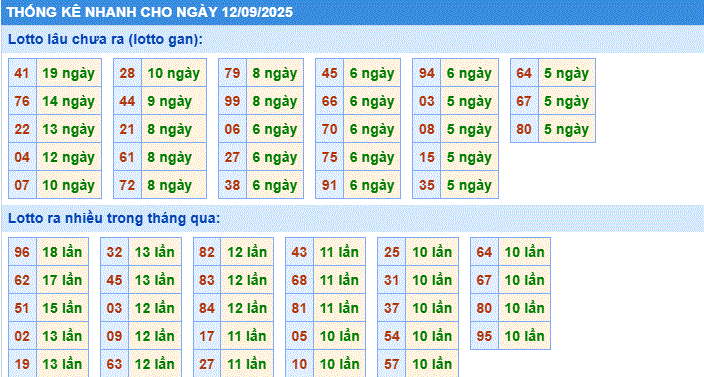Screen dimensions: 704x377
Task: Click the number 82 cell
Action: (x=207, y=252)
